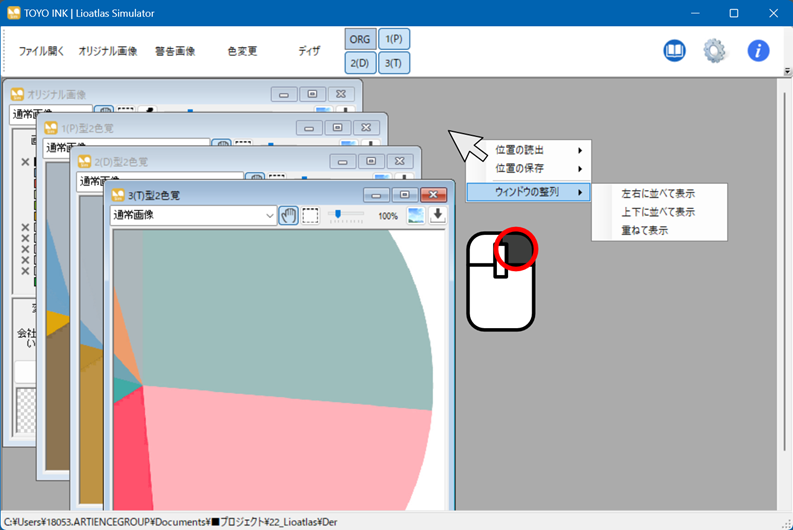
Task: Click the blue information icon
Action: pyautogui.click(x=759, y=51)
